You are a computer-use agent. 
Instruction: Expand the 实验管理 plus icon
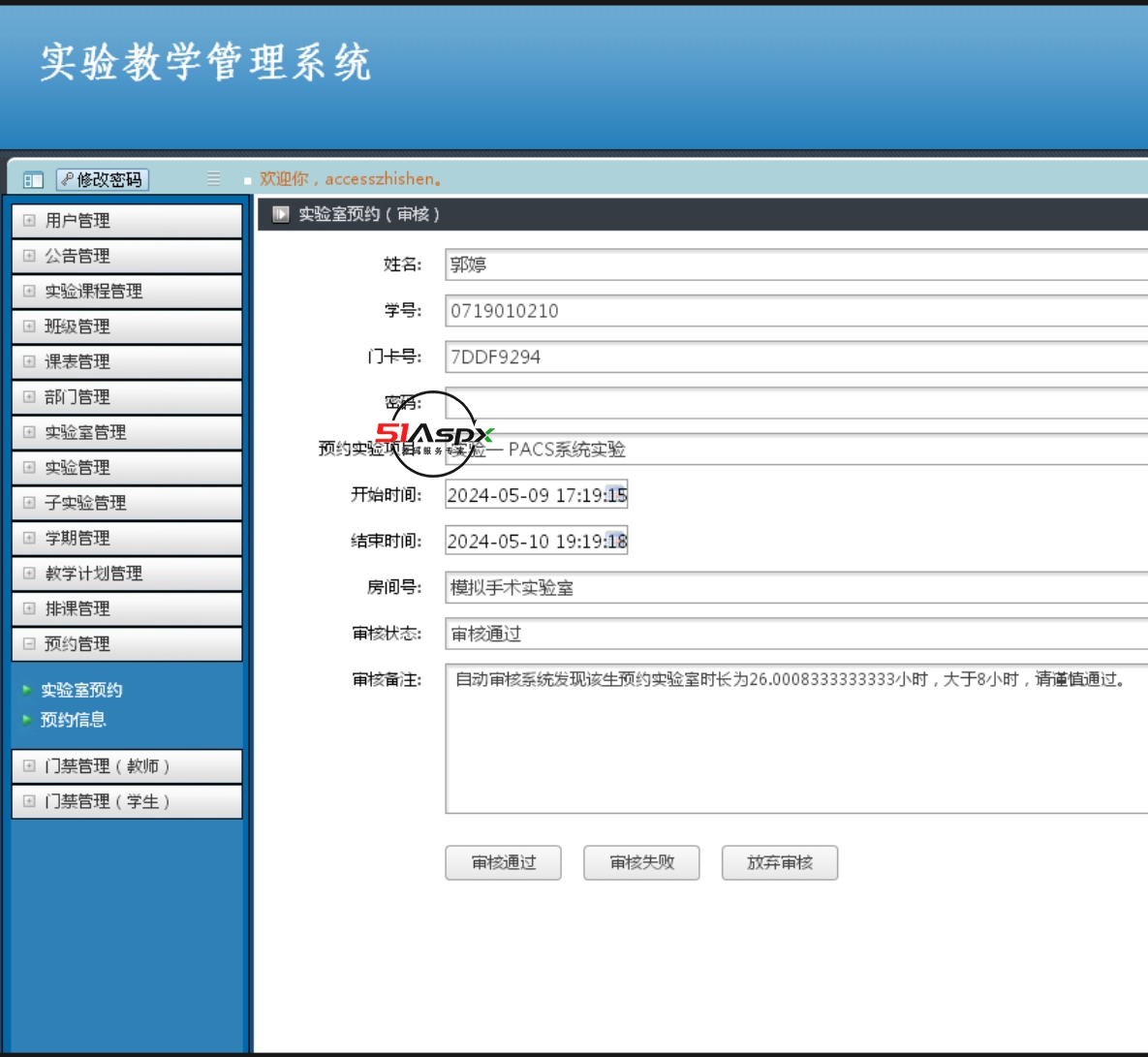29,467
